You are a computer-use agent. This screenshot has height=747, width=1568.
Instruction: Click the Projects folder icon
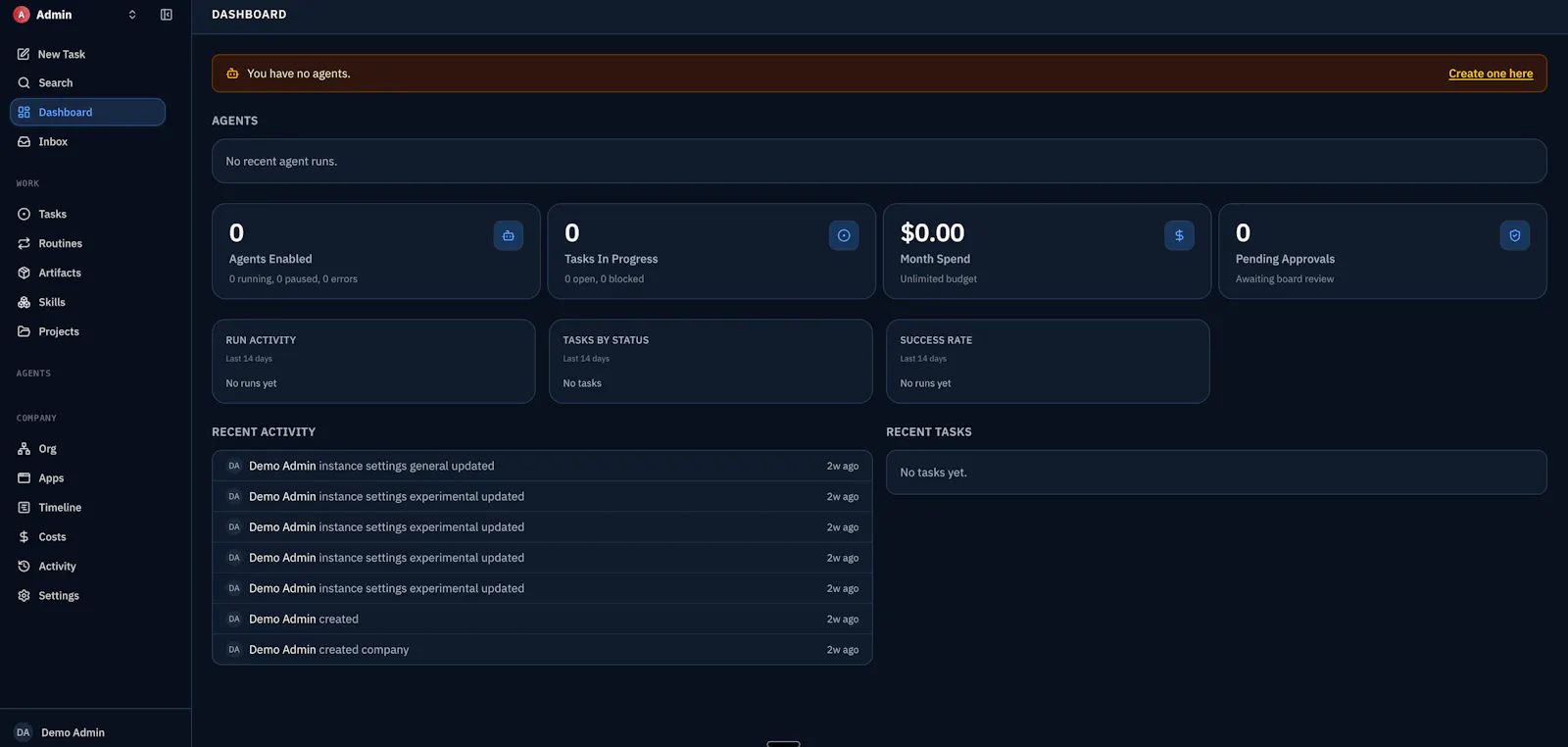pyautogui.click(x=24, y=331)
